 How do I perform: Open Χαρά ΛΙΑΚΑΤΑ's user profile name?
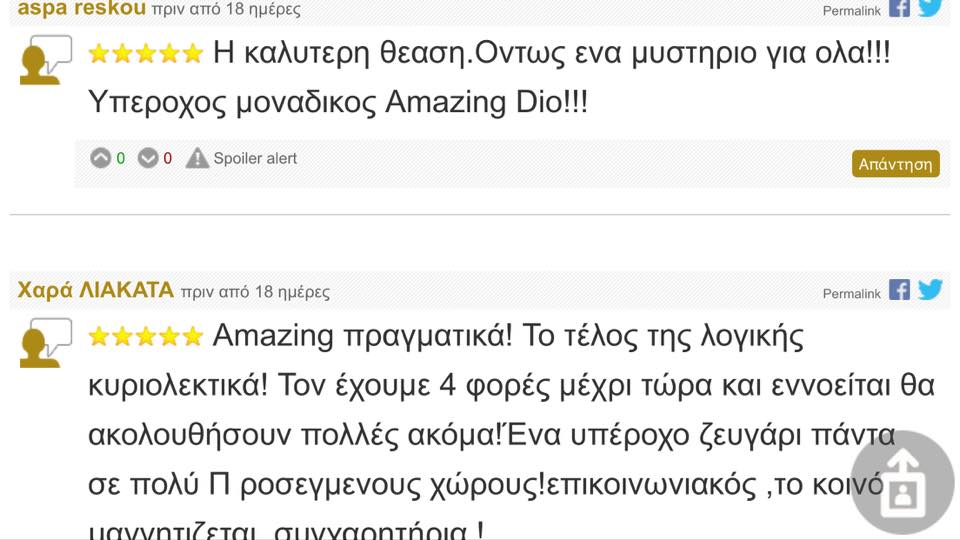coord(96,290)
